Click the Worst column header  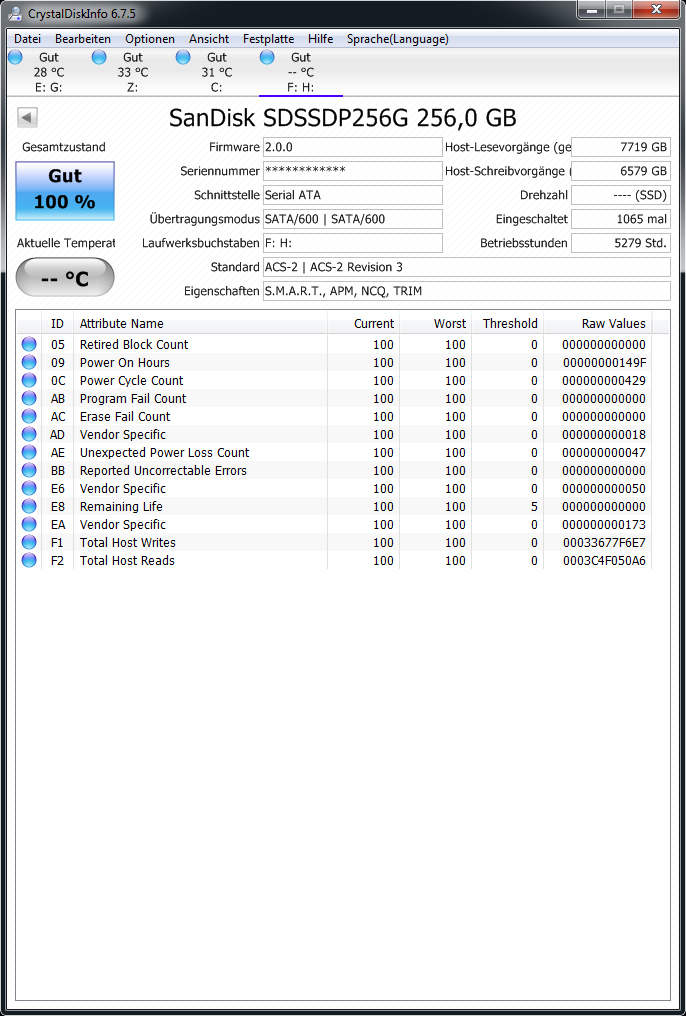click(x=435, y=323)
